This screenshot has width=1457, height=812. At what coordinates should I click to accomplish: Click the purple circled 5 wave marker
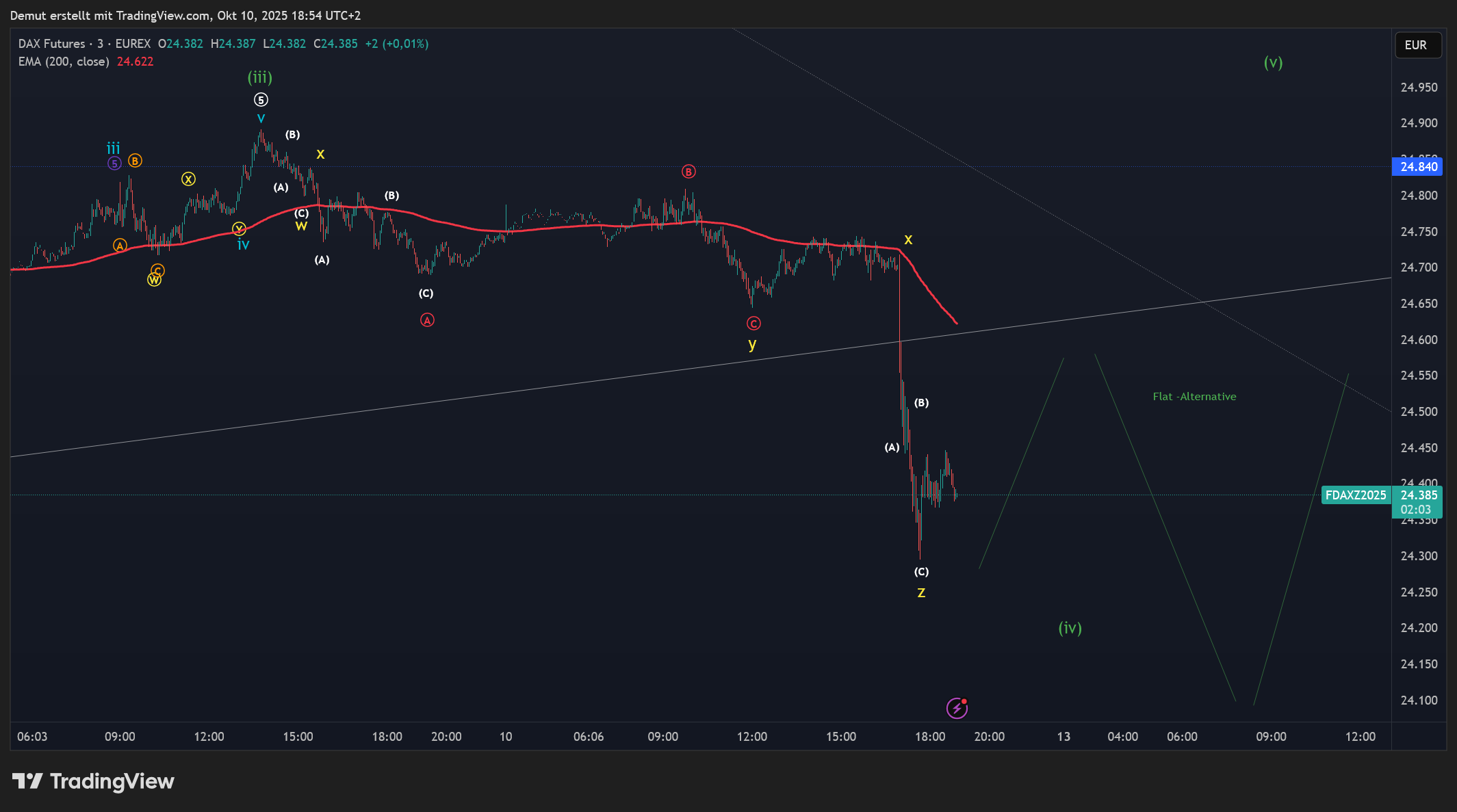[114, 163]
